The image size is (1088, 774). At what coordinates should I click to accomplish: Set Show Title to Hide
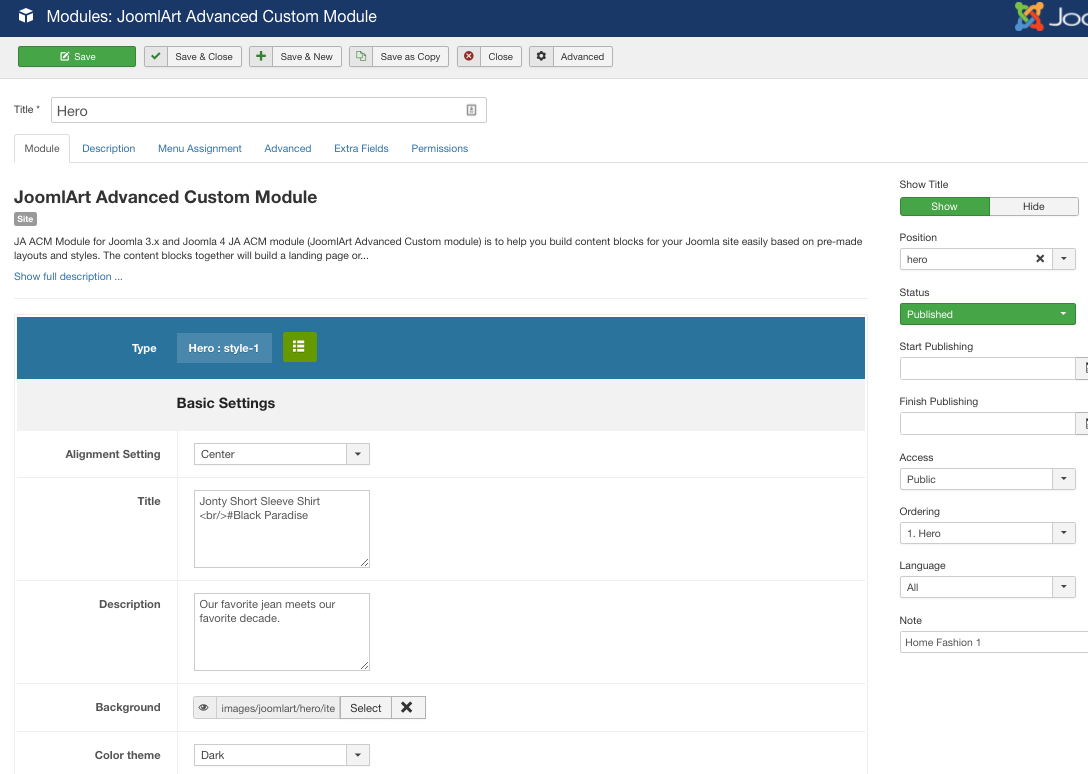pos(1033,207)
